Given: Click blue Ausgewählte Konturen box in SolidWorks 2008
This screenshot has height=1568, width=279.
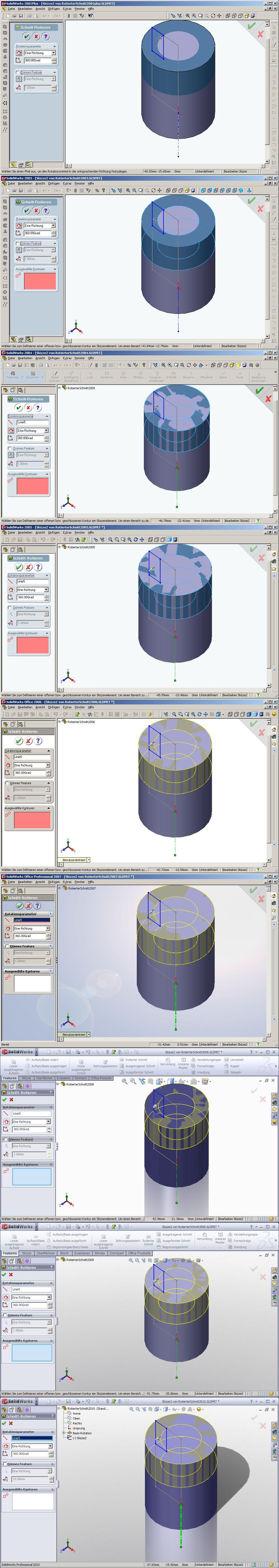Looking at the screenshot, I should [x=32, y=1177].
